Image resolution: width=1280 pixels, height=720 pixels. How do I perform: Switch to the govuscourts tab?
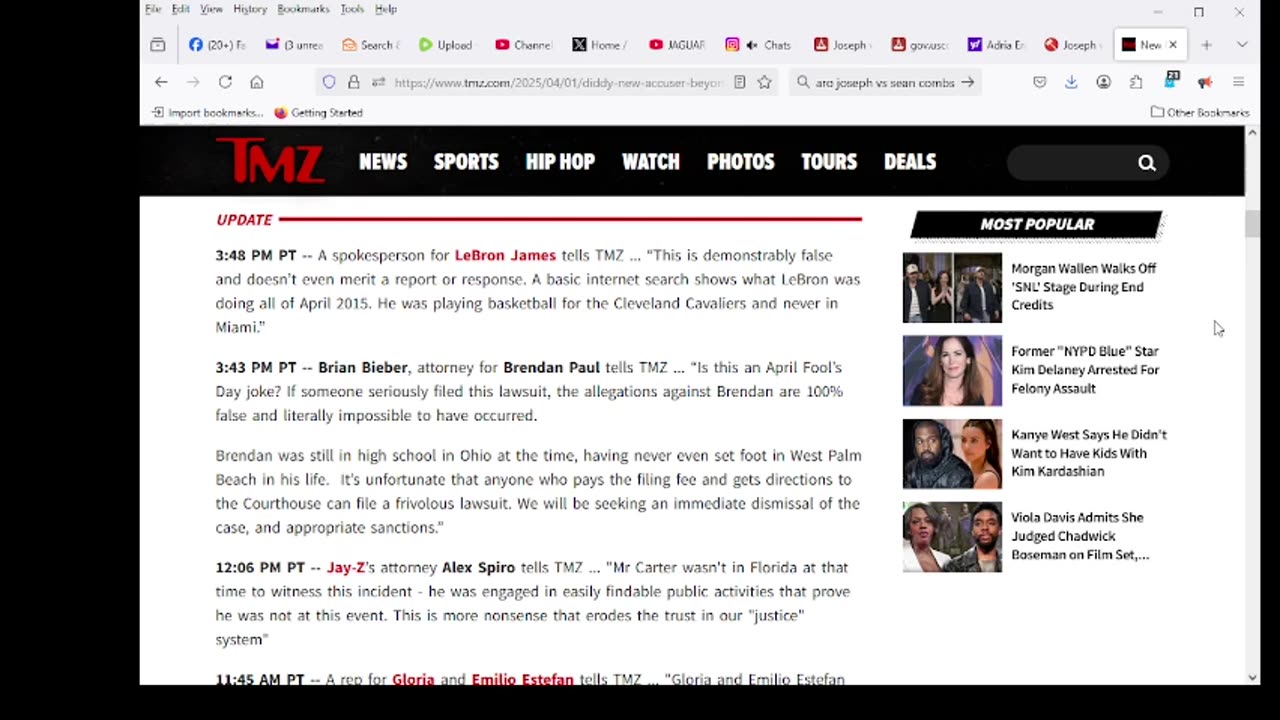(919, 45)
